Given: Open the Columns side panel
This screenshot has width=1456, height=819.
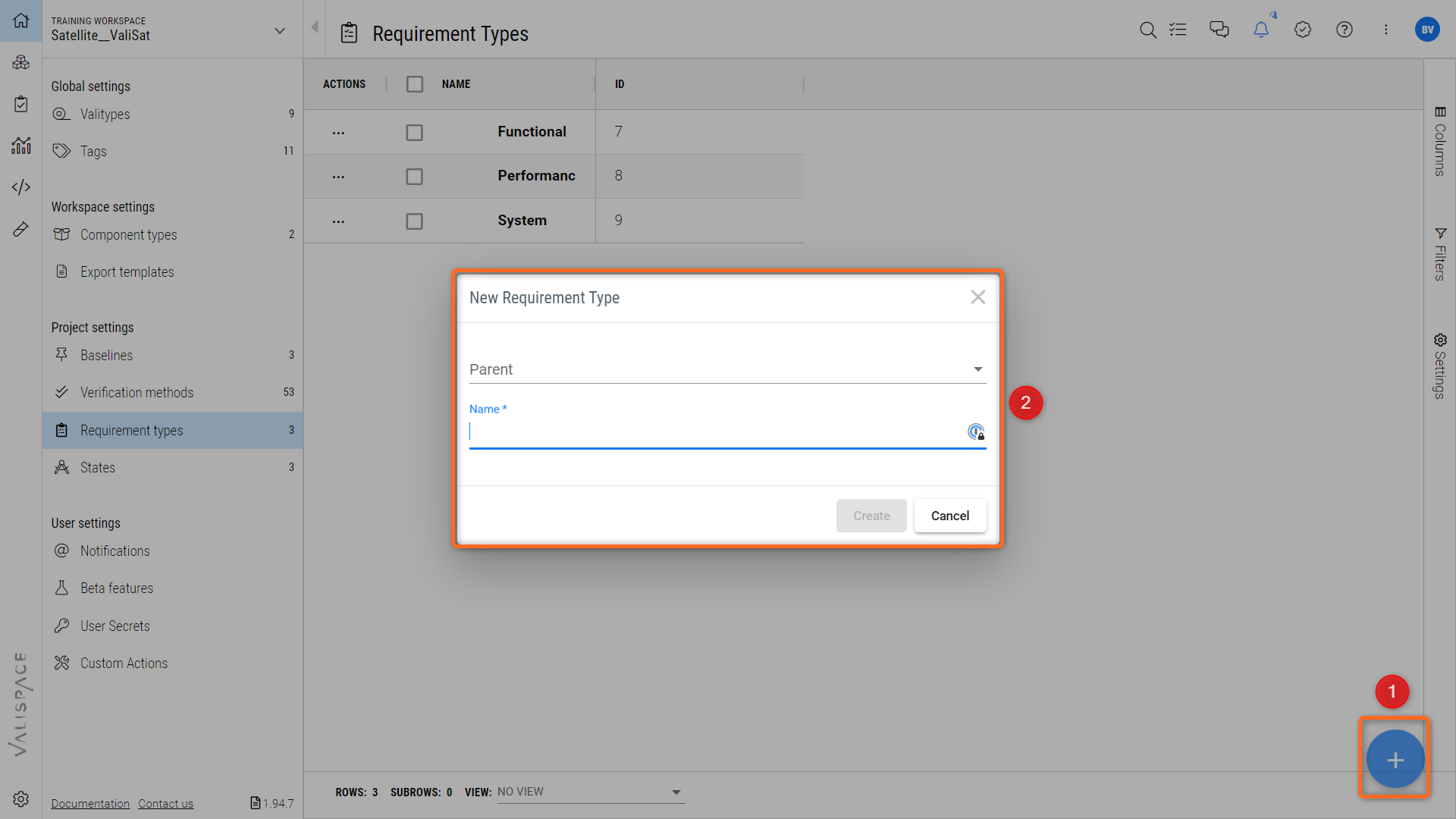Looking at the screenshot, I should pos(1440,142).
